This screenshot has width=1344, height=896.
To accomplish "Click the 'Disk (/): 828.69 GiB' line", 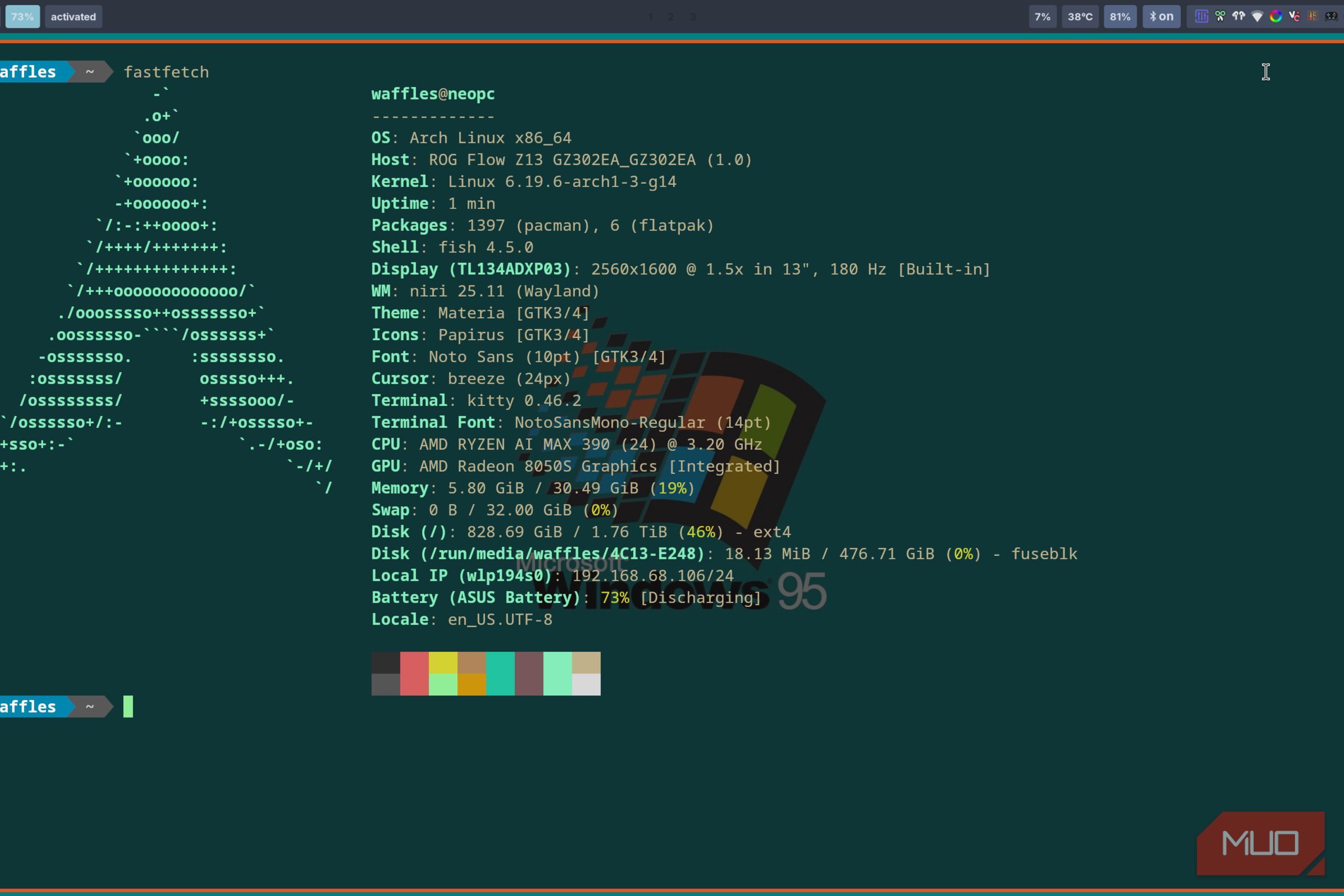I will tap(581, 532).
